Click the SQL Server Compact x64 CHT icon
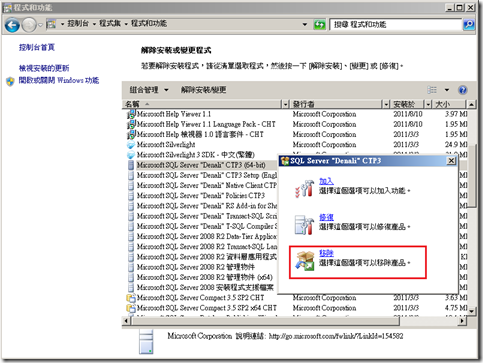 [x=131, y=308]
